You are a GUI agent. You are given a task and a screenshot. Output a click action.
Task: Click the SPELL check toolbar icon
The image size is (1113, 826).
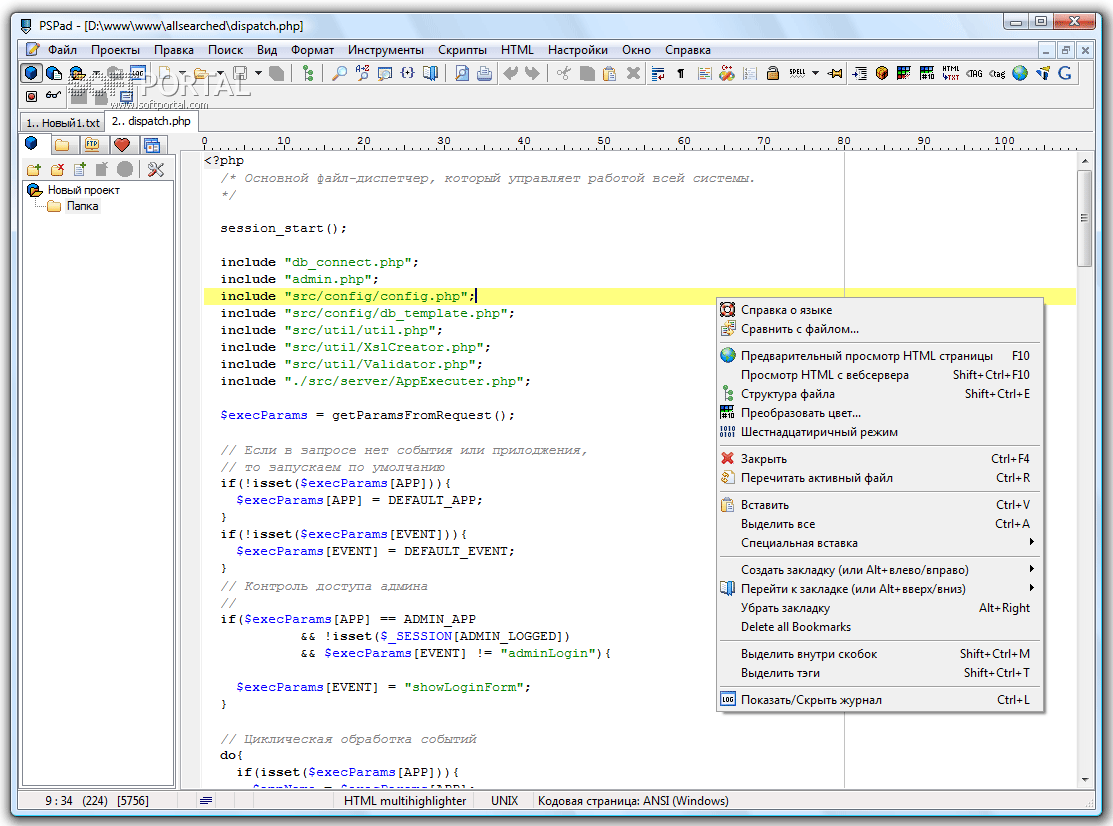[x=797, y=73]
